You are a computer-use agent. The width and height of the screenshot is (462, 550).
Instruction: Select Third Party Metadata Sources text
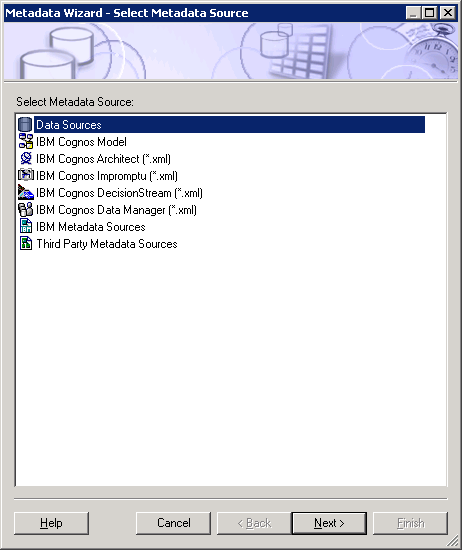tap(107, 244)
